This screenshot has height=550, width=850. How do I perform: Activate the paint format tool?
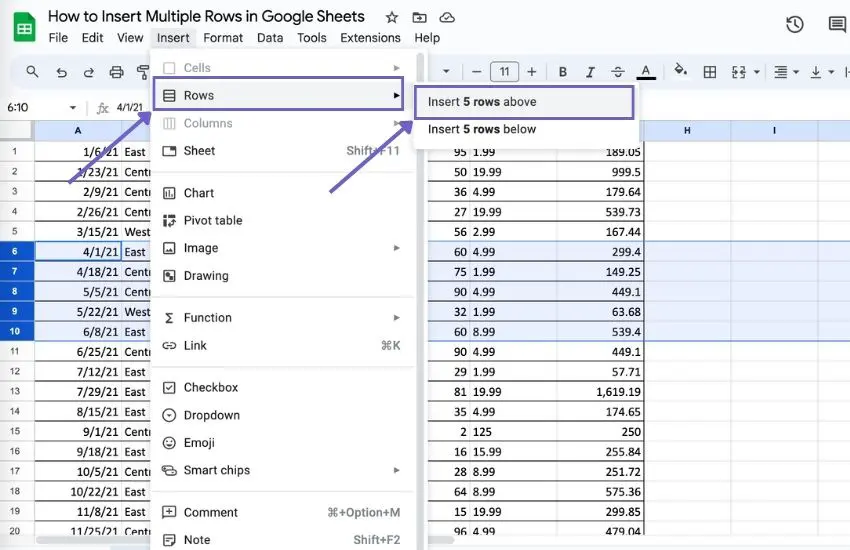[x=143, y=72]
